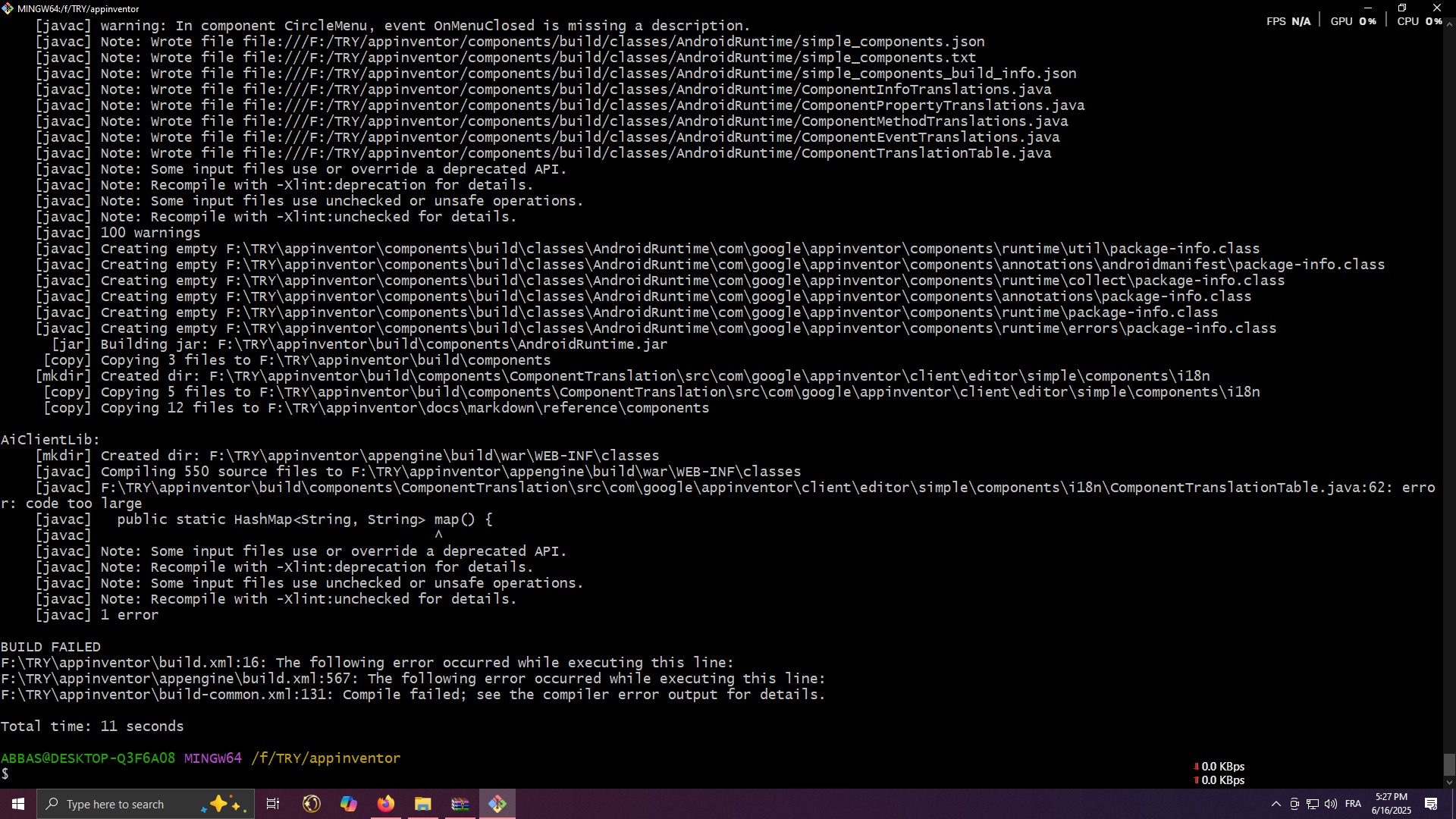Screen dimensions: 1456x819
Task: Restore down the MINGW64 terminal window
Action: click(x=1402, y=8)
